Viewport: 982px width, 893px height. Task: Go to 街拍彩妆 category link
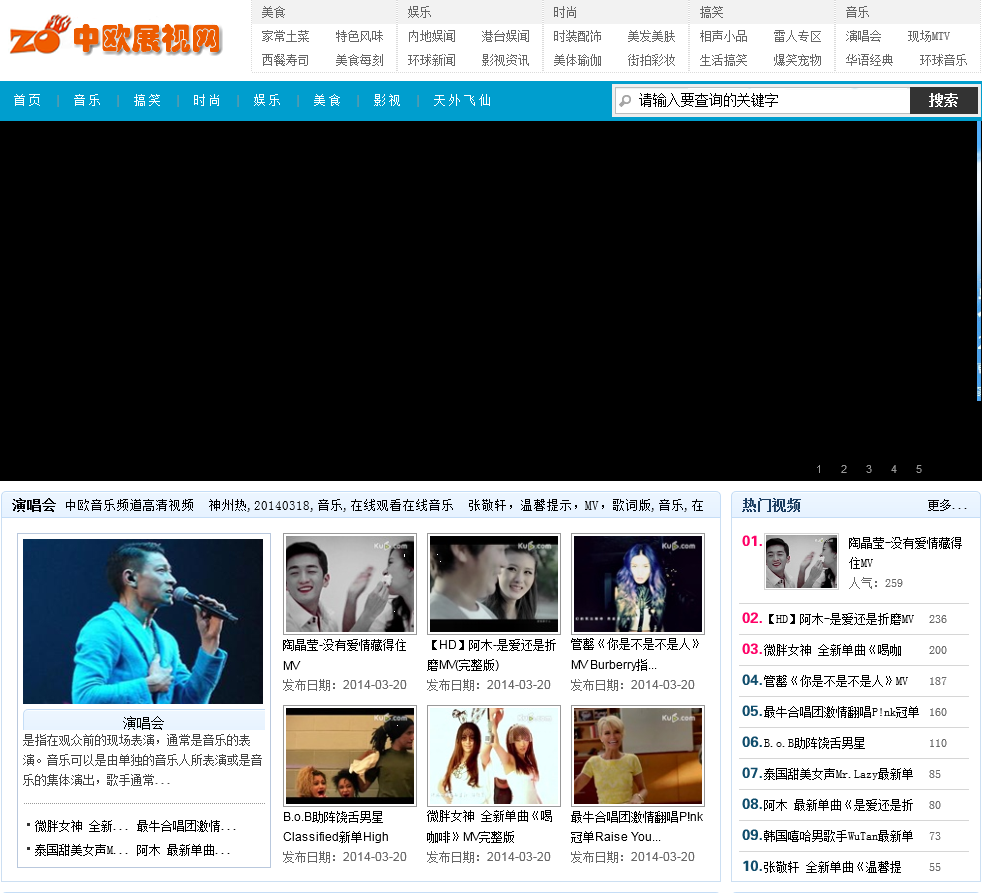coord(651,60)
